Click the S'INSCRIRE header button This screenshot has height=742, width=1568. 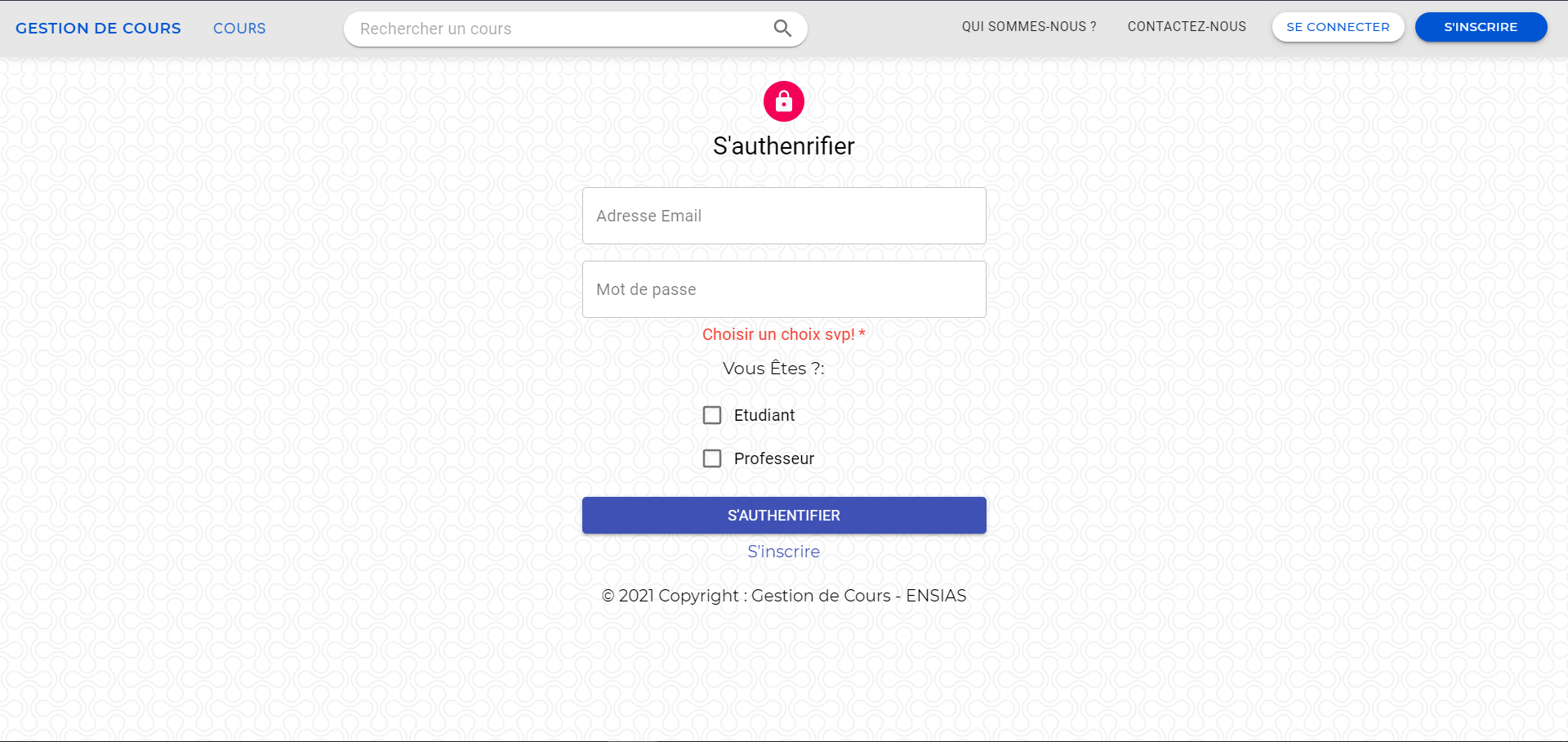(x=1481, y=26)
